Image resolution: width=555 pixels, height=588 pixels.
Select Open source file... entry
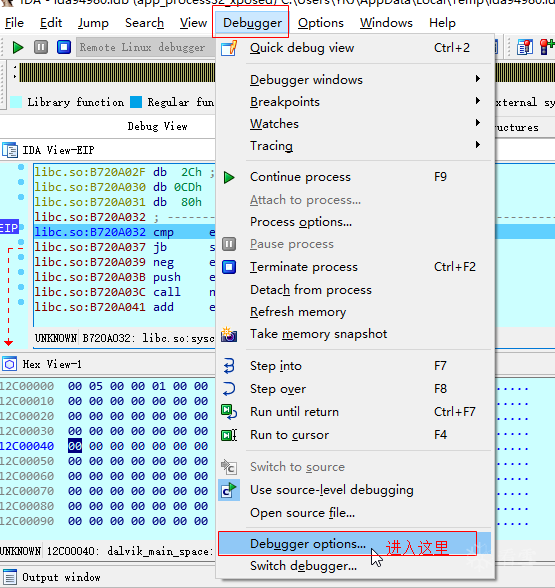point(355,513)
